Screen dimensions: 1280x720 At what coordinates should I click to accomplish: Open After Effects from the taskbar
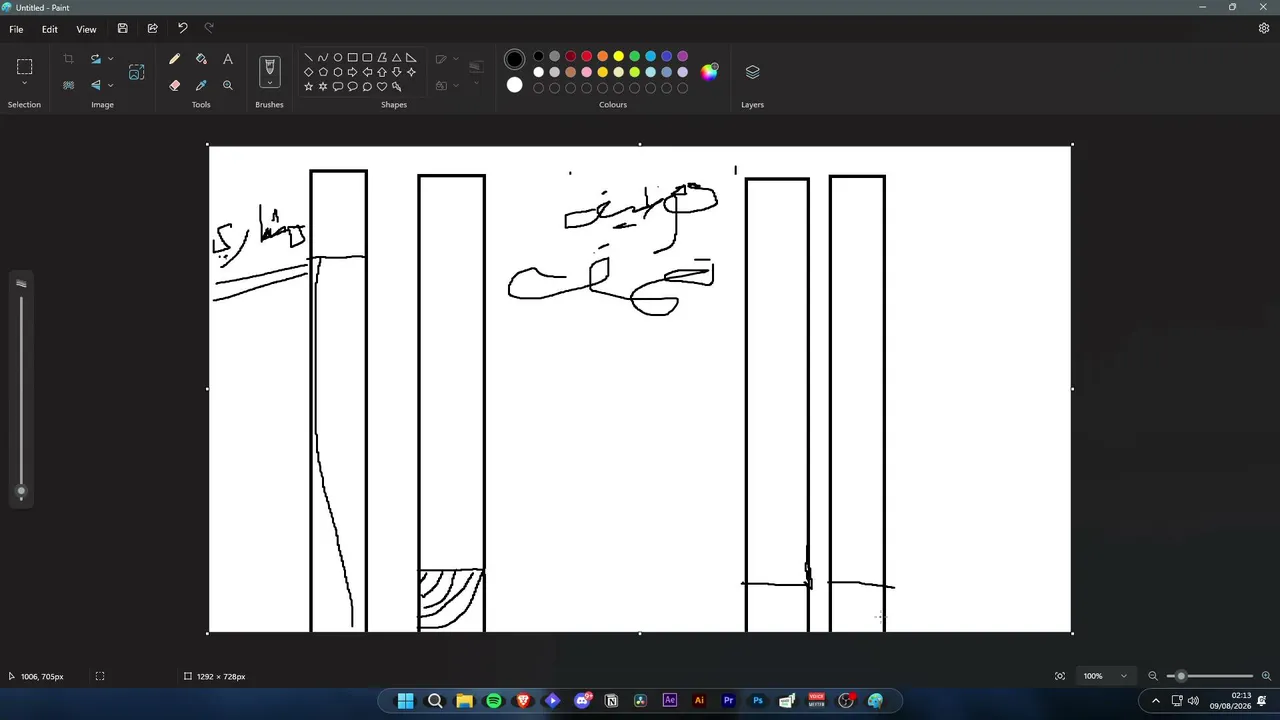pos(670,701)
